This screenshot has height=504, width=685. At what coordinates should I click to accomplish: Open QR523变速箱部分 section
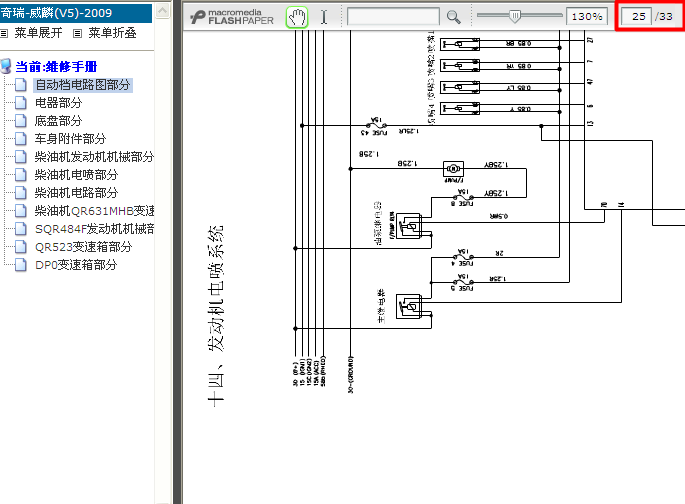tap(83, 247)
